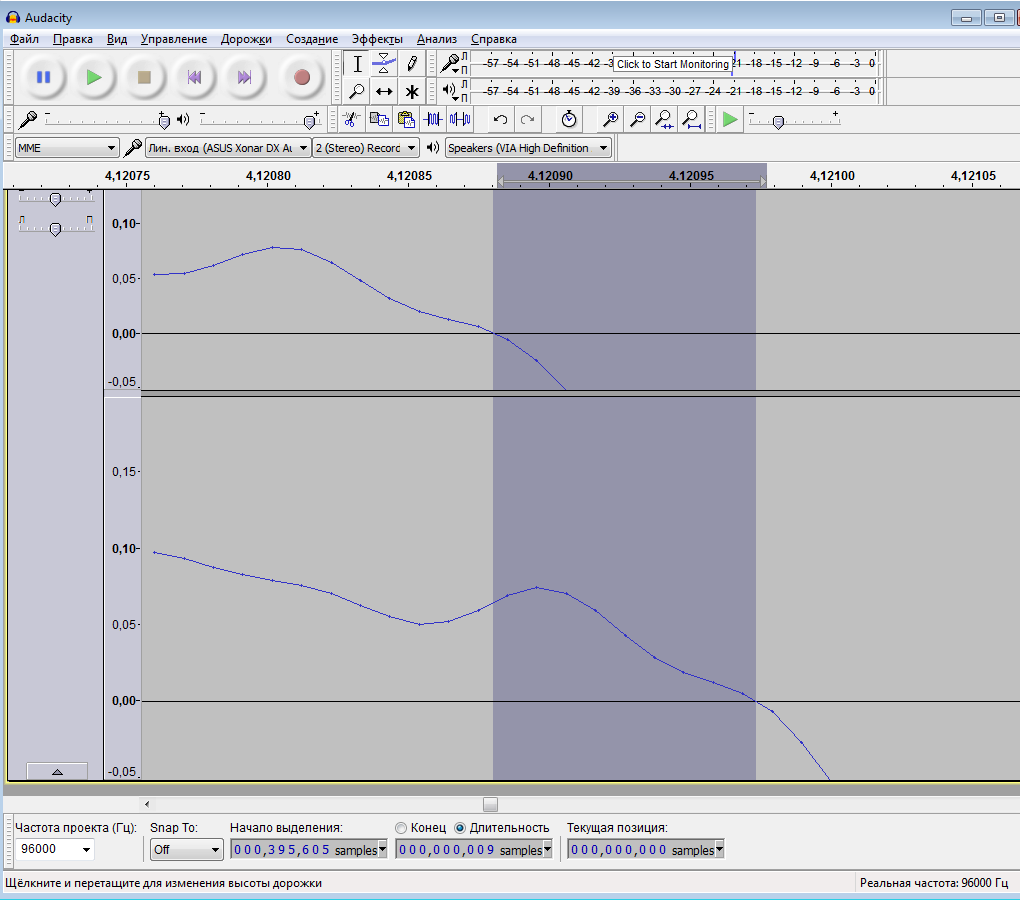The width and height of the screenshot is (1020, 900).
Task: Select the Конец radio button
Action: pos(402,828)
